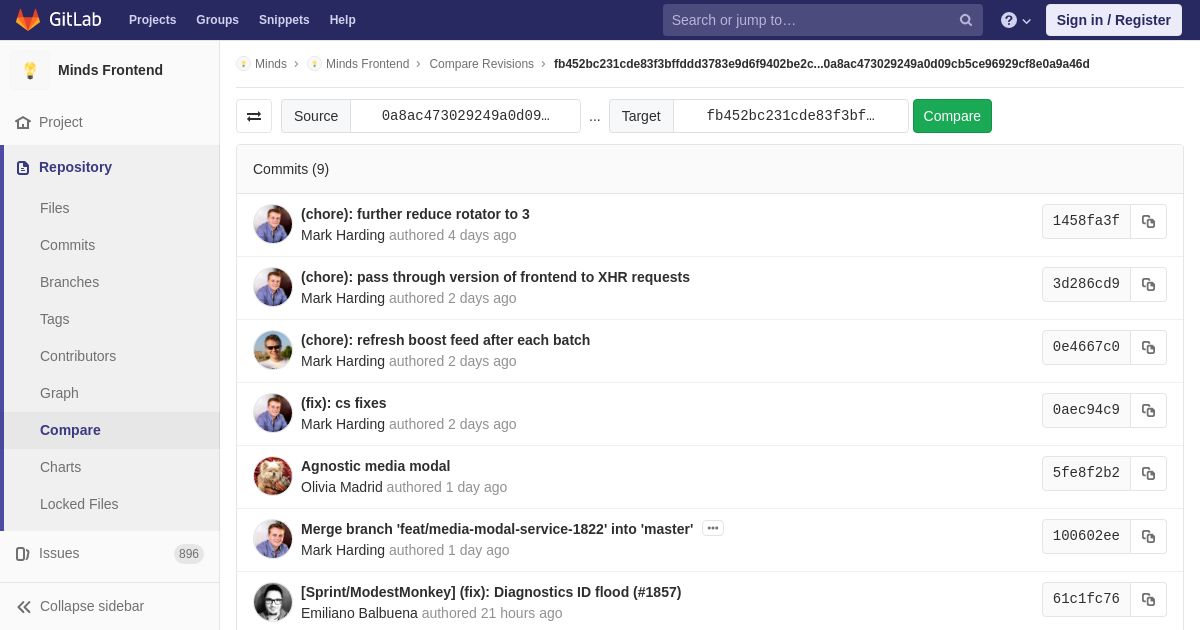Screen dimensions: 1200x630
Task: Open Olivia Madrid's avatar
Action: click(x=273, y=476)
